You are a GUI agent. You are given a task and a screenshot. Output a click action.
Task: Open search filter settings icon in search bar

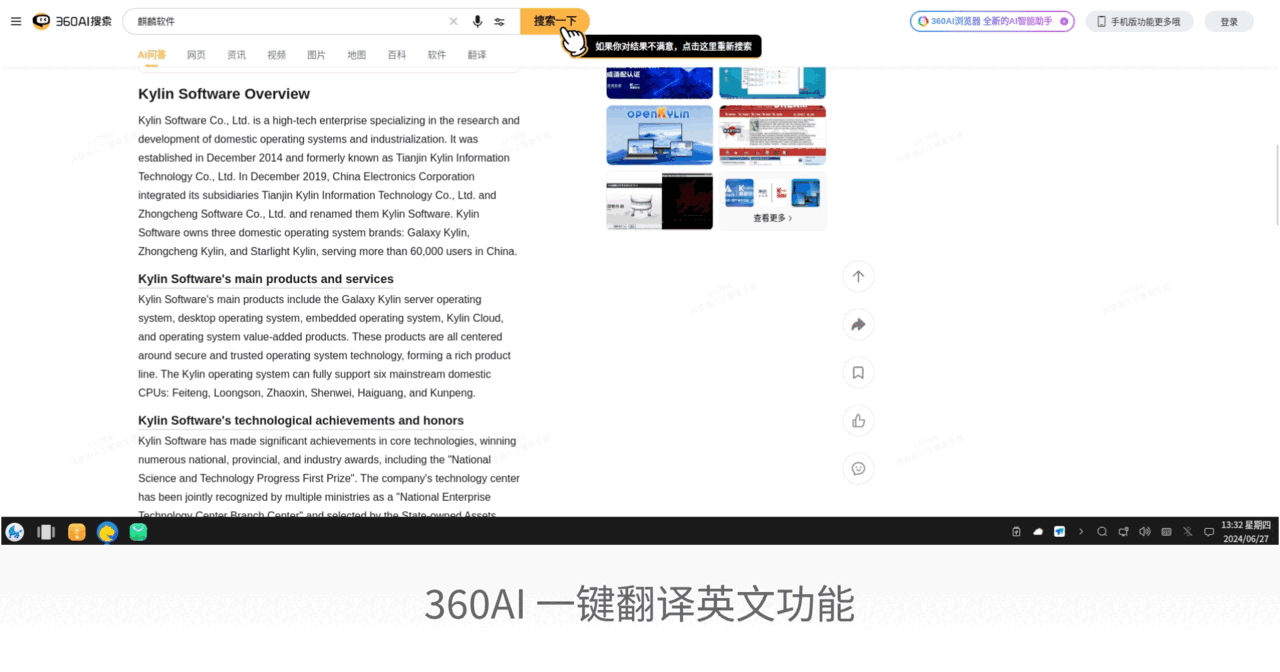499,21
